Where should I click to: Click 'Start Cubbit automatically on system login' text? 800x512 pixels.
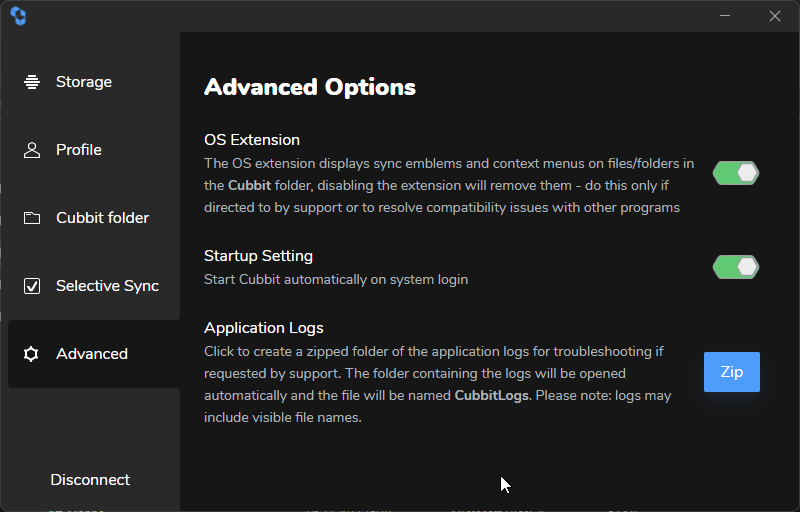pos(336,279)
